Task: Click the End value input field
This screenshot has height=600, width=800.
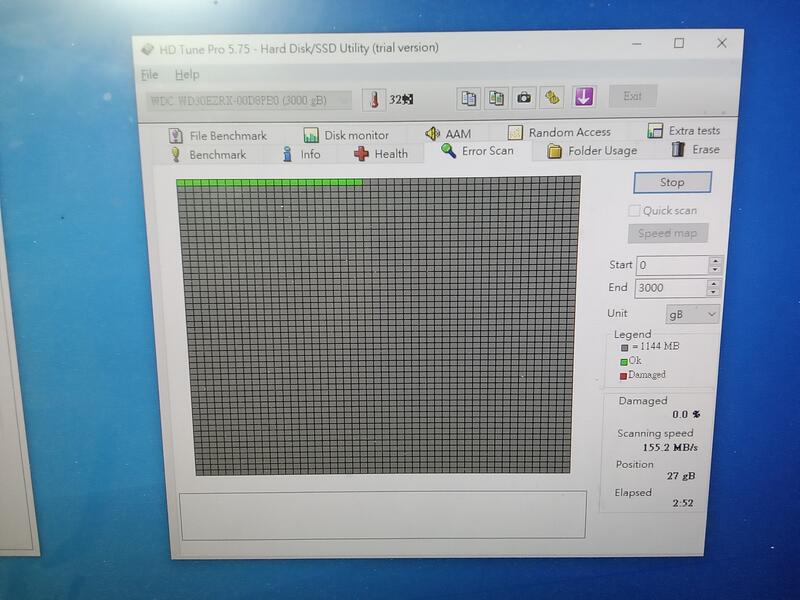Action: click(x=670, y=288)
